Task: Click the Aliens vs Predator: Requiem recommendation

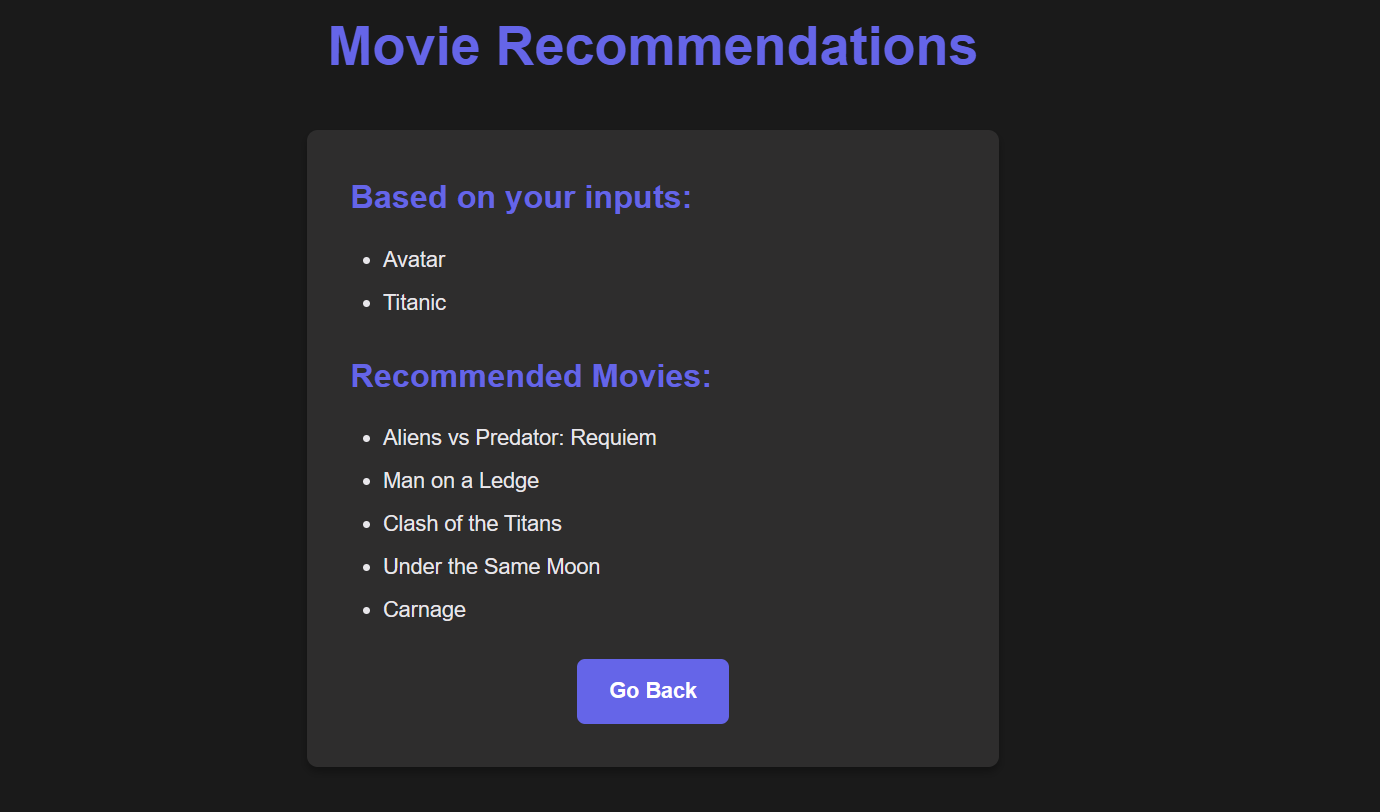Action: 519,437
